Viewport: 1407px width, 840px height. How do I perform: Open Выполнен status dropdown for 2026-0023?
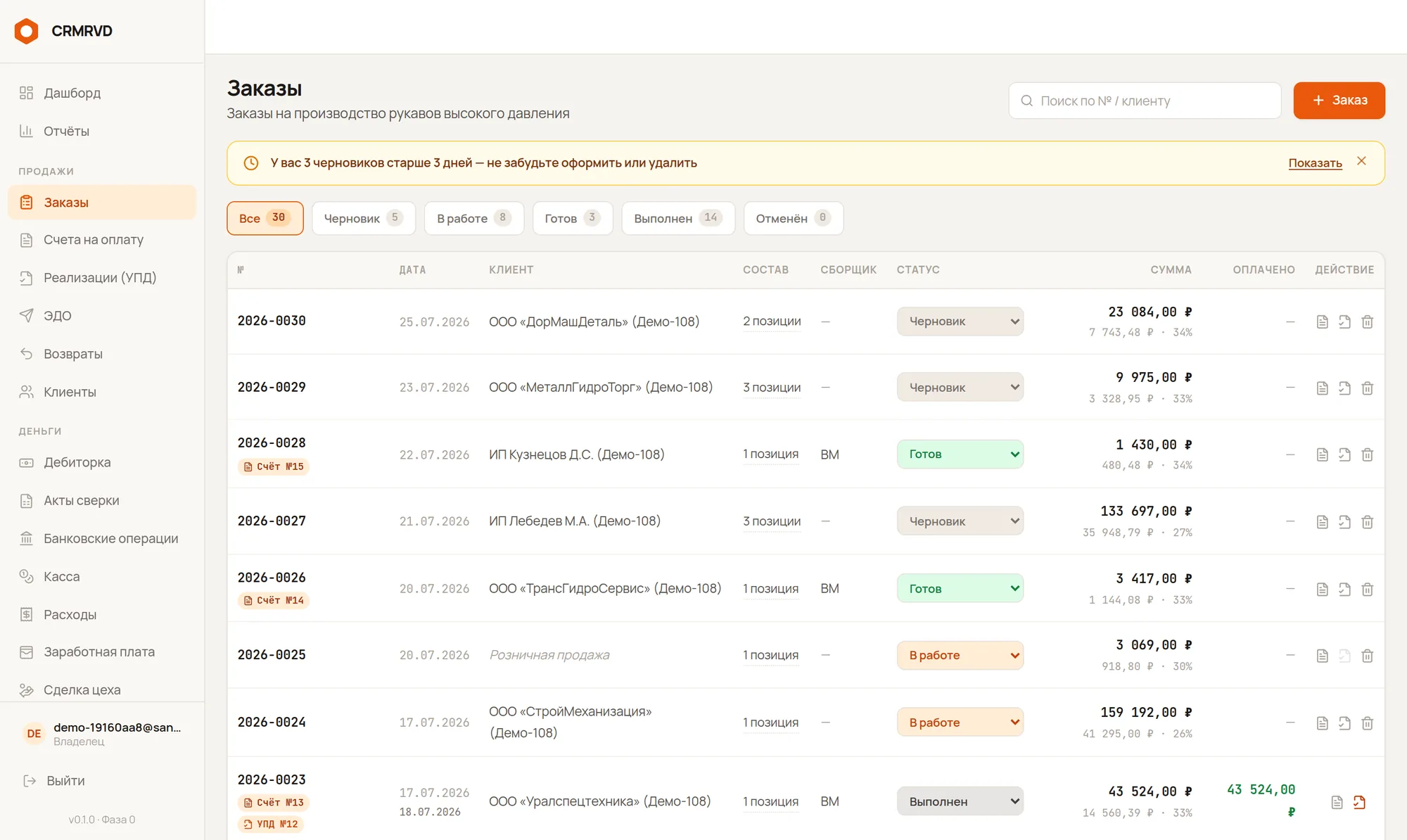click(x=960, y=801)
